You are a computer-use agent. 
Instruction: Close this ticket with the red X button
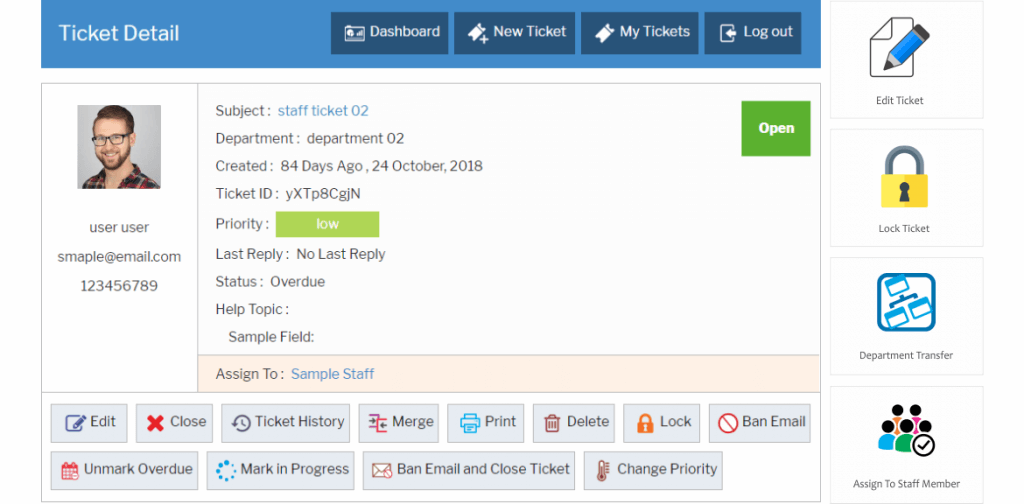point(174,423)
